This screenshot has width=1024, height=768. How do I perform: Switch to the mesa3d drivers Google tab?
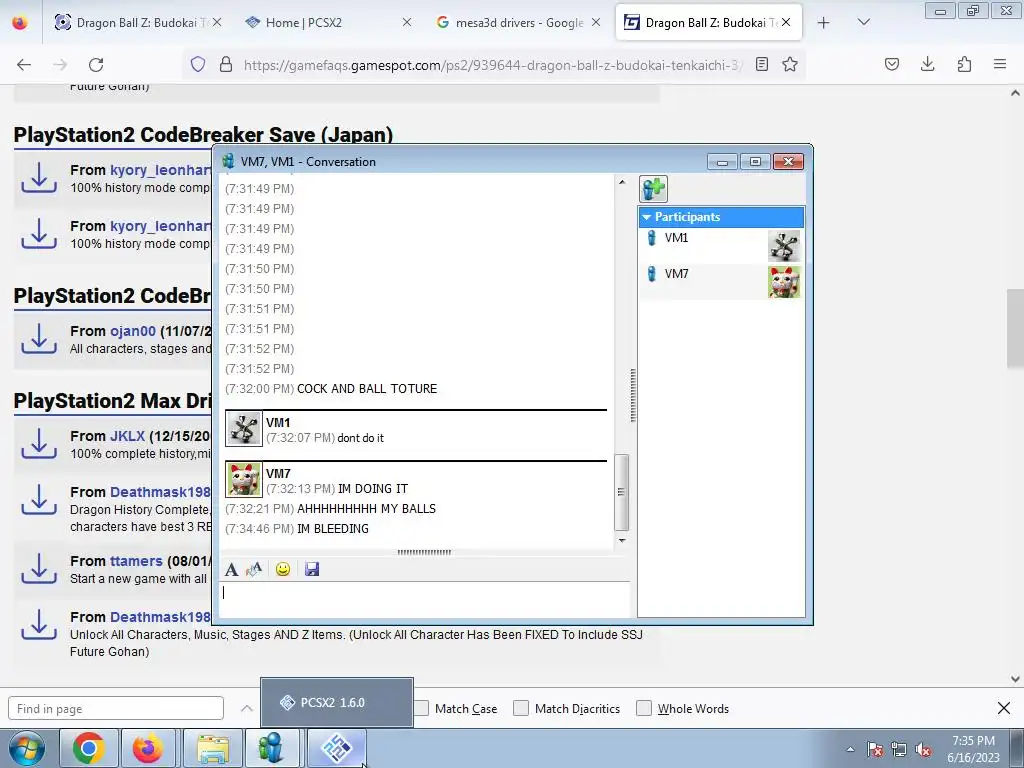coord(520,23)
